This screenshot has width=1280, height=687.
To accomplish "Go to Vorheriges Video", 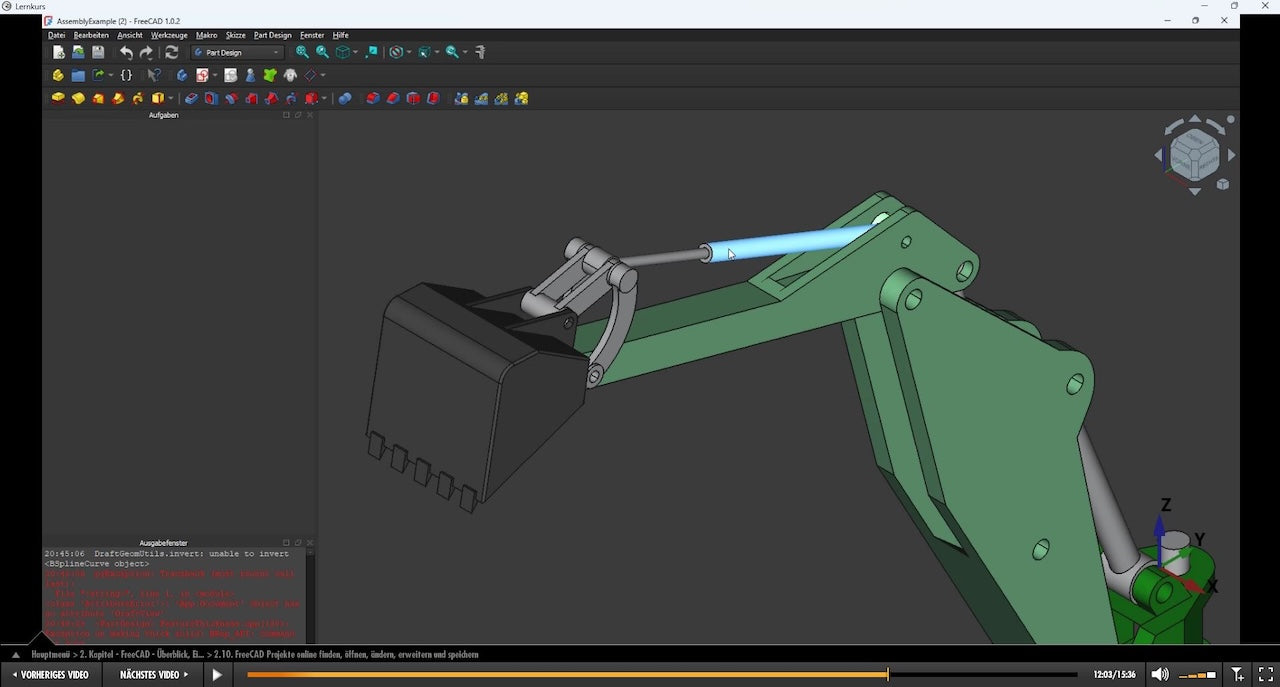I will [x=51, y=674].
